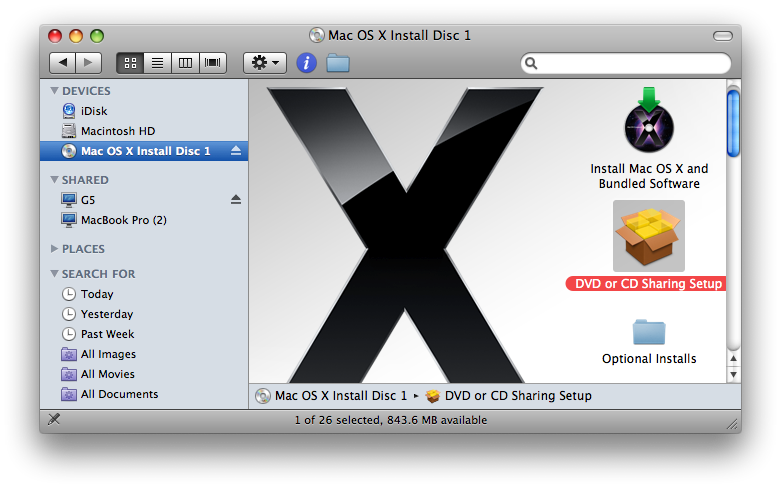Go back with the left arrow button
This screenshot has width=781, height=488.
pos(63,63)
